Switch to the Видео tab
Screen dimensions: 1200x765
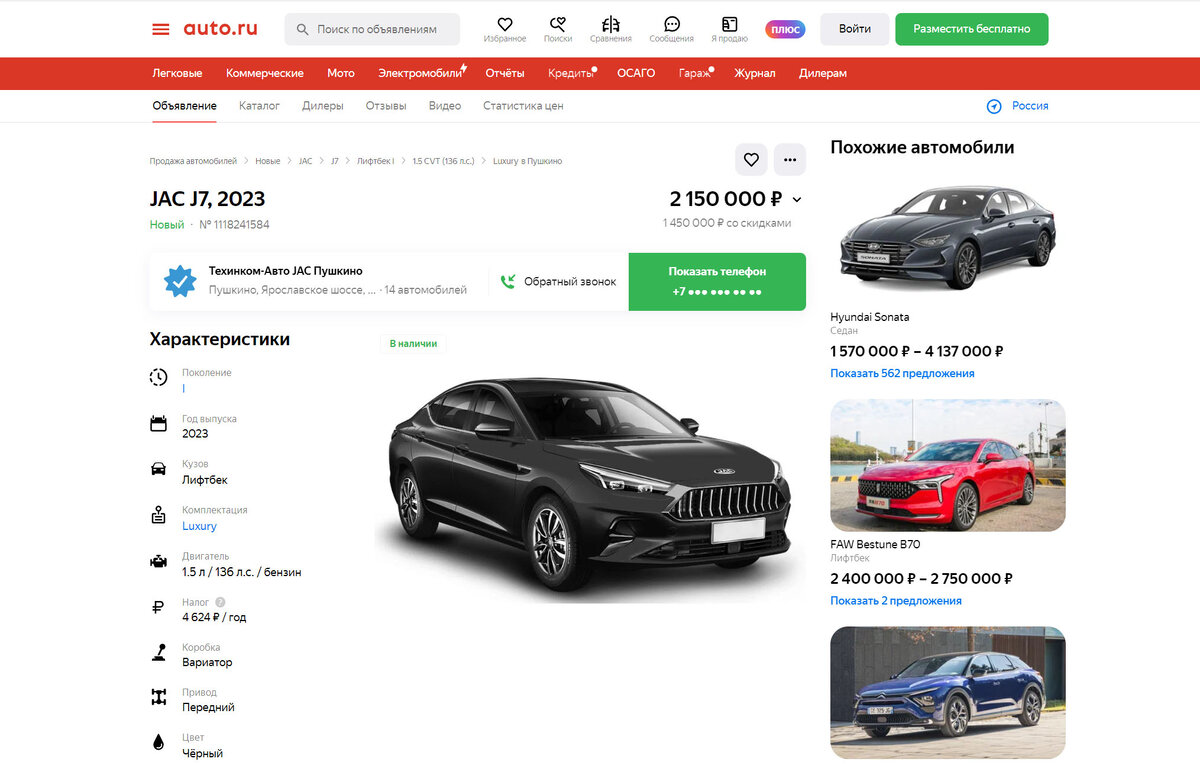pyautogui.click(x=445, y=105)
